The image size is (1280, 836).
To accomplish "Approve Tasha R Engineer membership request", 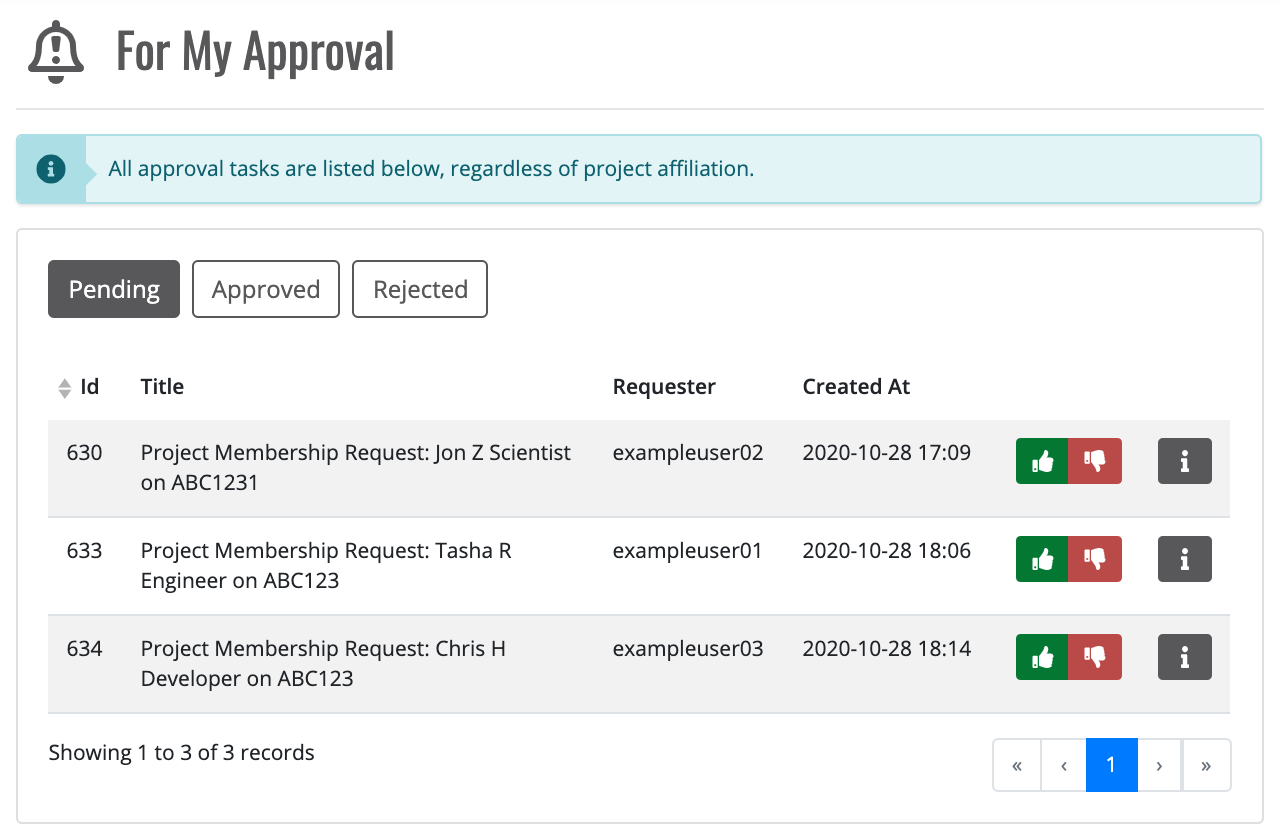I will (1042, 559).
